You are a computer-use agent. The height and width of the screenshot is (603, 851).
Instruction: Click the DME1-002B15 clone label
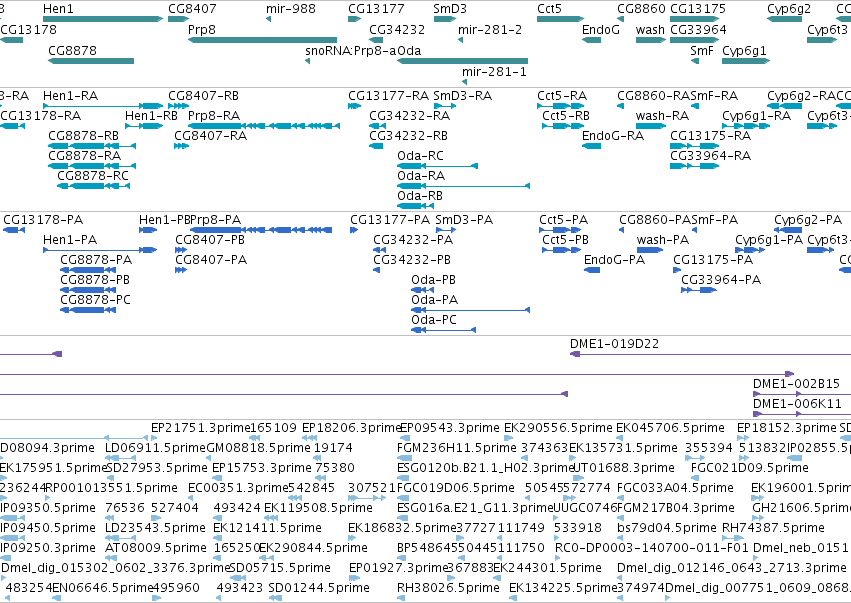796,384
